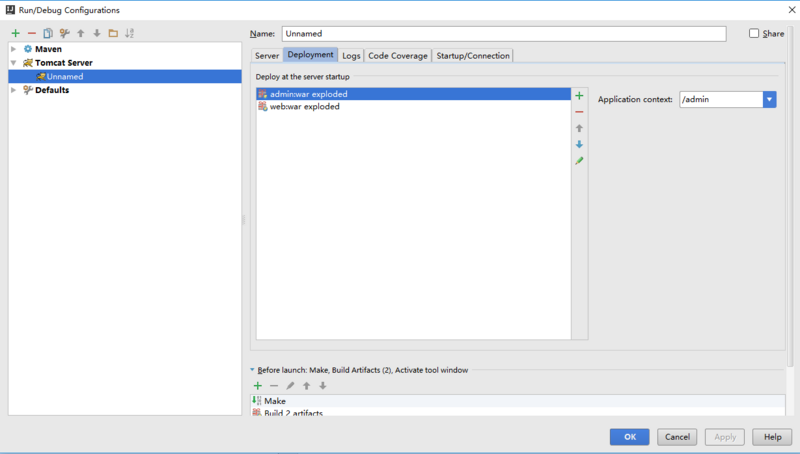Expand the Defaults node
This screenshot has width=800, height=454.
14,90
